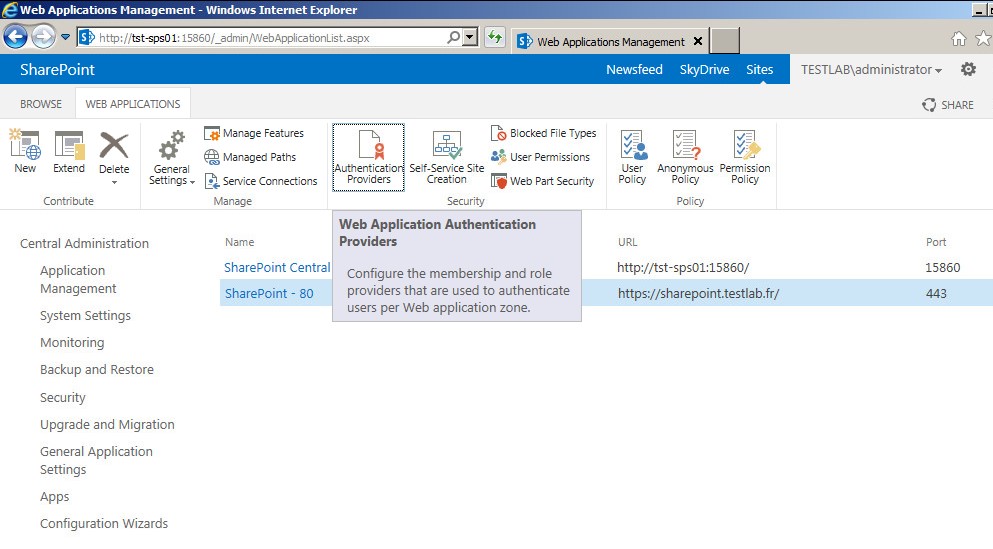The image size is (993, 549).
Task: Select the SharePoint - 80 web application
Action: click(x=269, y=294)
